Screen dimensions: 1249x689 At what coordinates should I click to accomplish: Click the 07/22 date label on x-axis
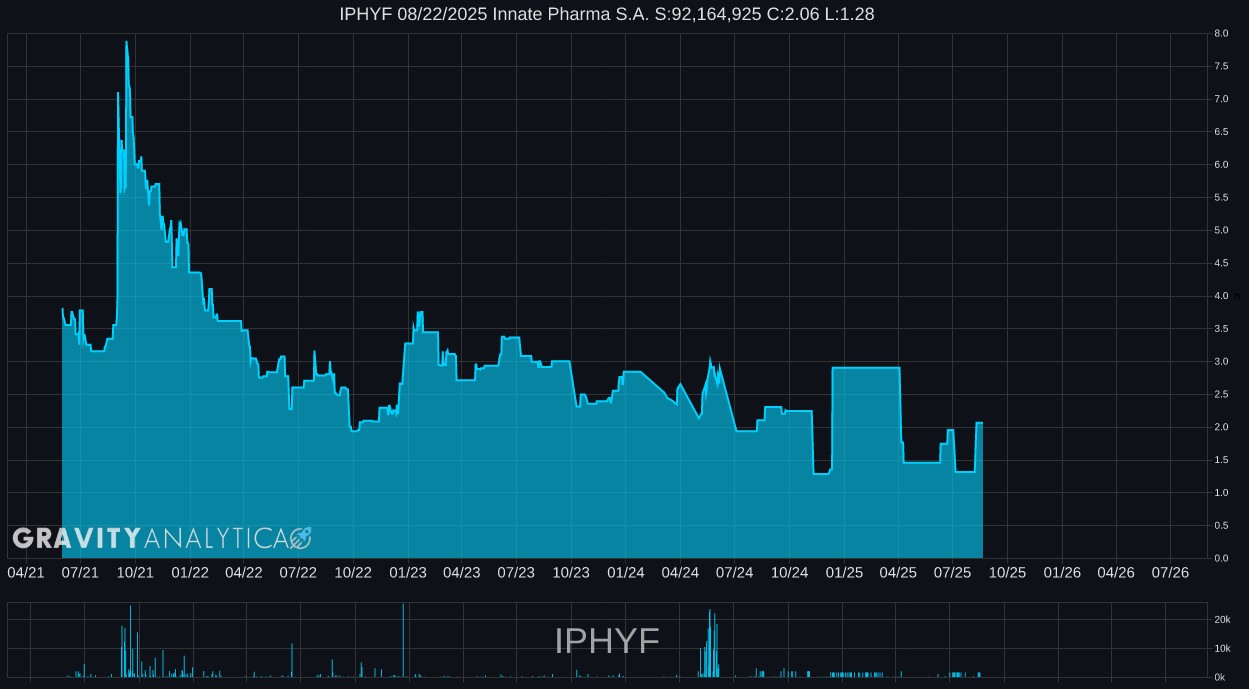[298, 572]
